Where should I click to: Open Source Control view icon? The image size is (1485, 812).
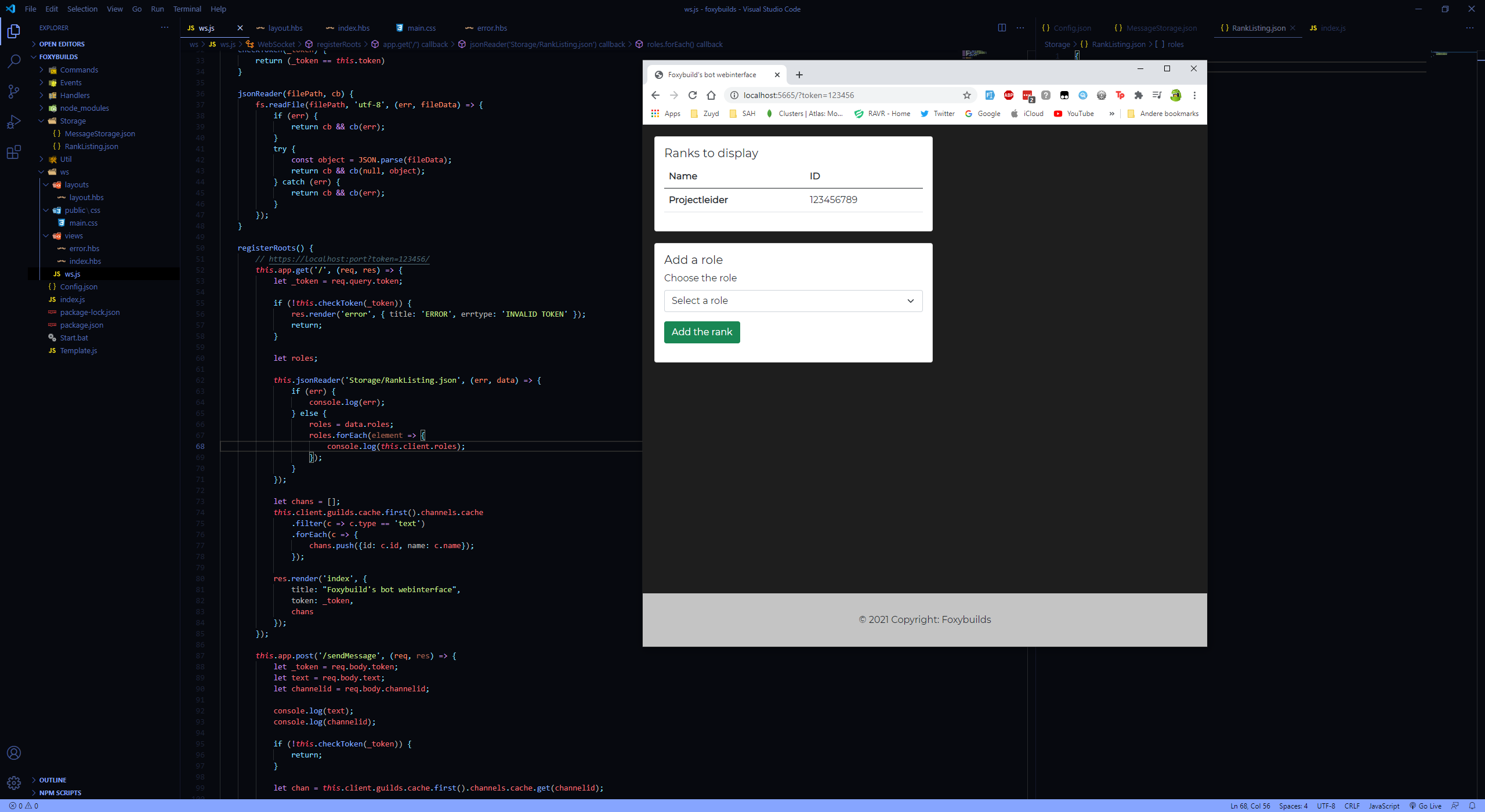[x=14, y=92]
